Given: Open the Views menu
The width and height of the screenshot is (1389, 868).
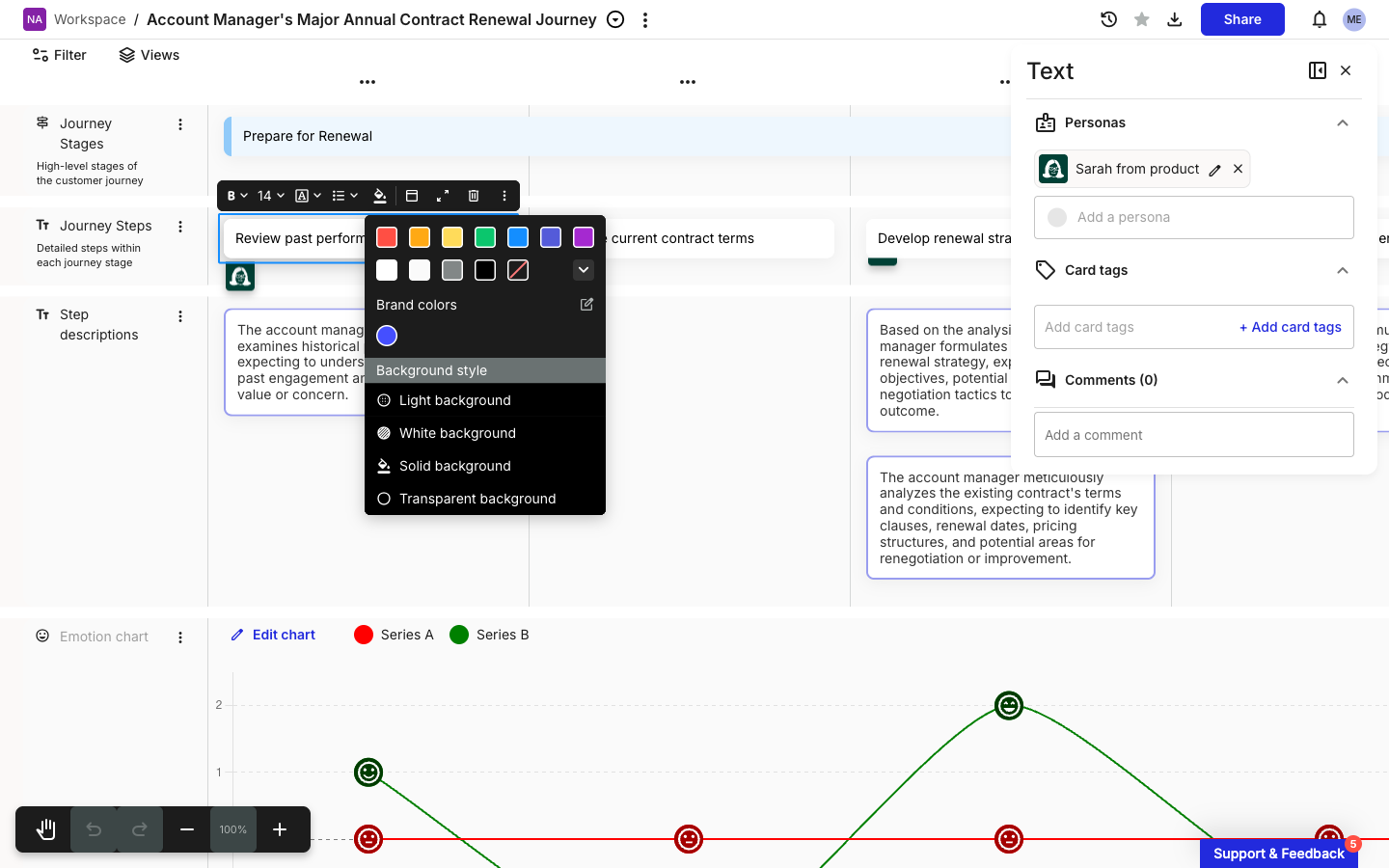Looking at the screenshot, I should [150, 55].
